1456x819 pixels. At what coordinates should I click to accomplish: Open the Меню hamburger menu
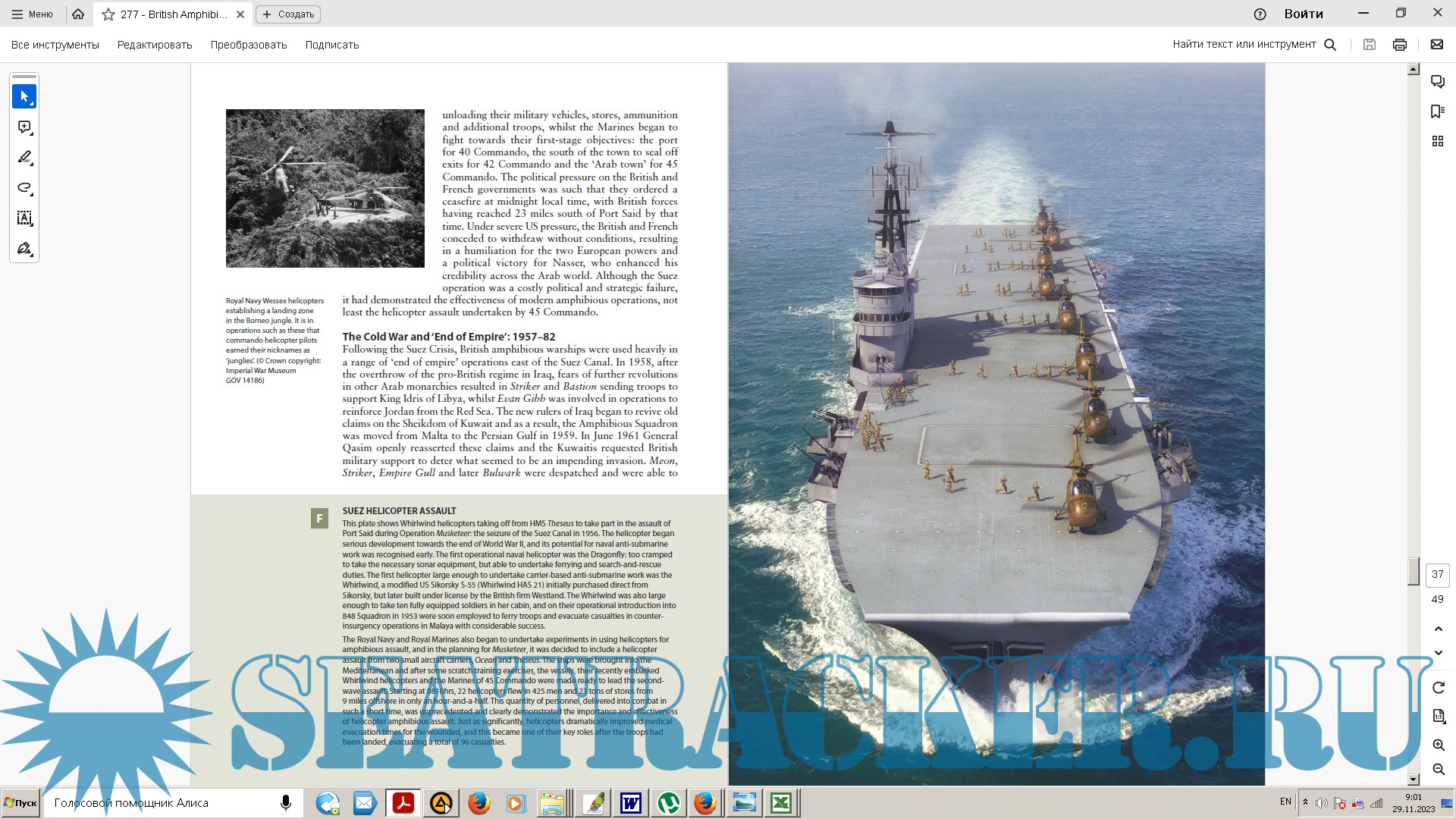click(x=32, y=14)
